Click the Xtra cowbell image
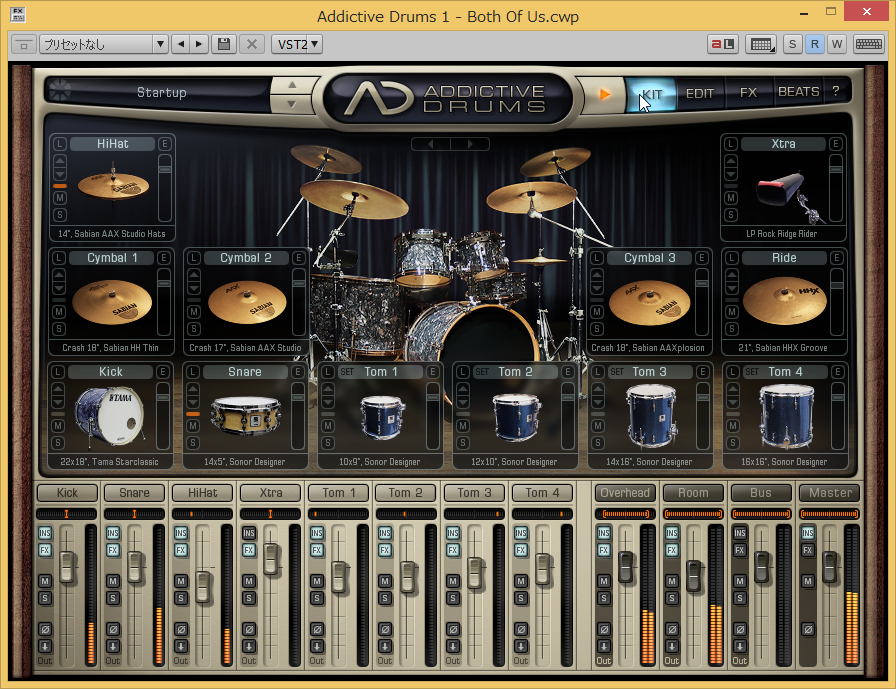 coord(790,195)
